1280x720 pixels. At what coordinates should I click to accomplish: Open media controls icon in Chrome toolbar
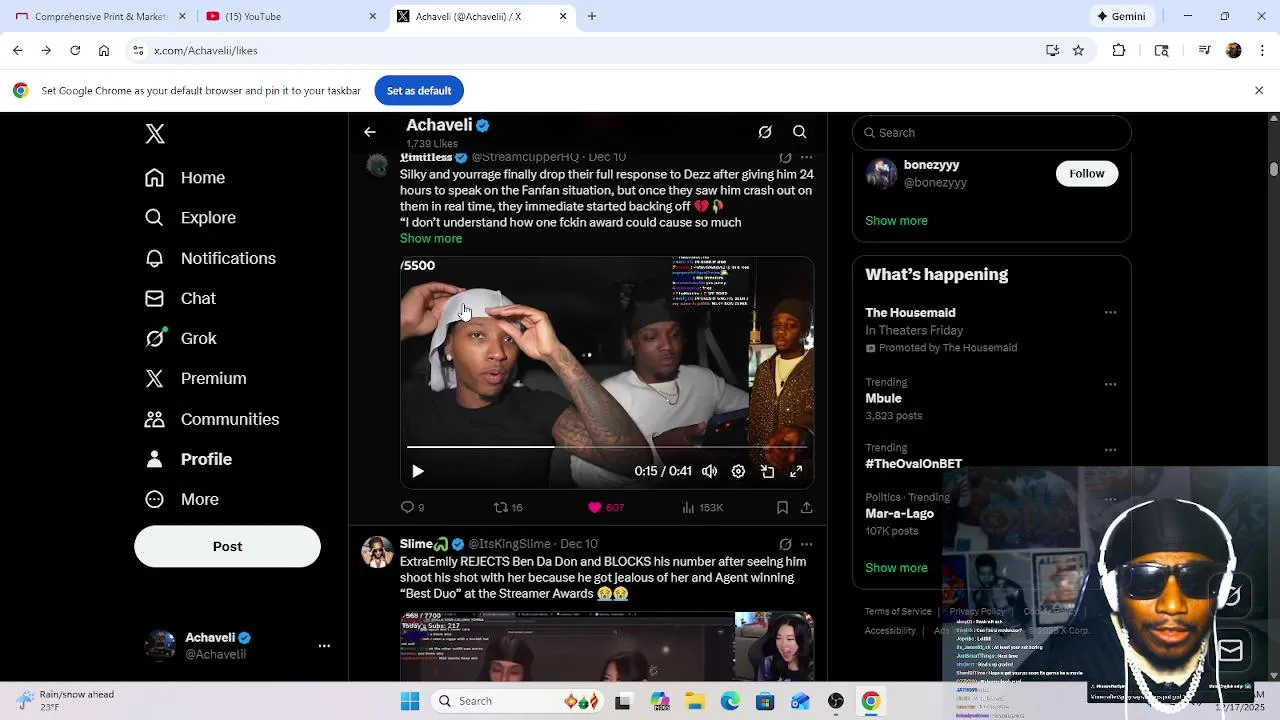[x=1205, y=50]
